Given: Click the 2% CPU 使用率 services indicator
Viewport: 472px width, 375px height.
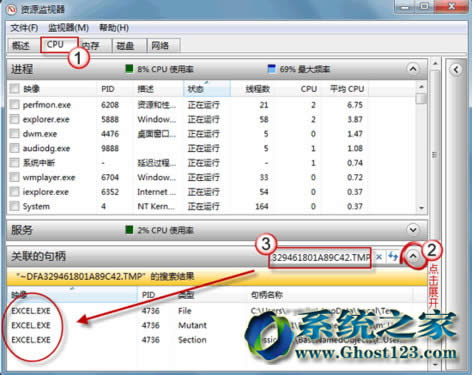Looking at the screenshot, I should [x=159, y=230].
